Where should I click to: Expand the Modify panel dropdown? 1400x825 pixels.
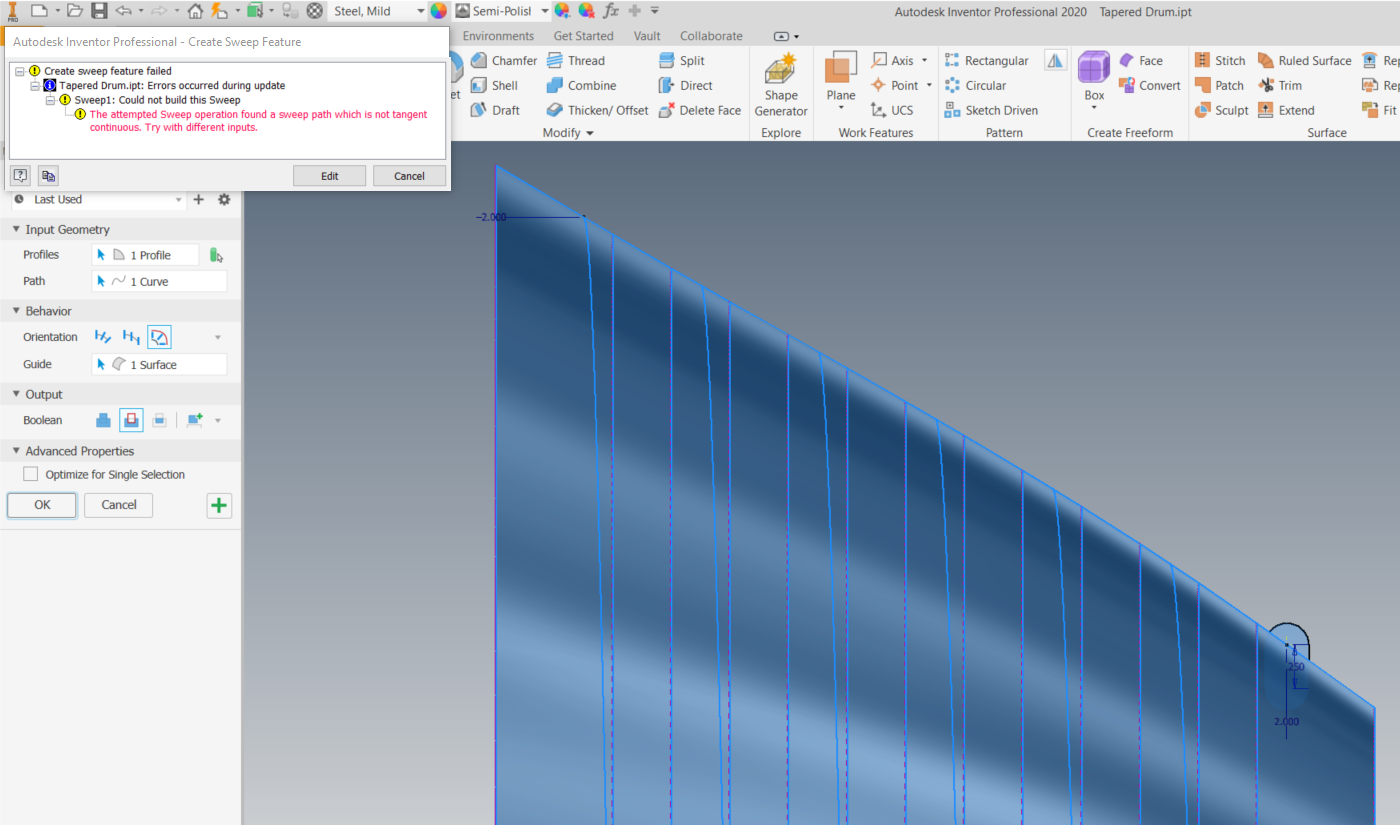pyautogui.click(x=589, y=132)
